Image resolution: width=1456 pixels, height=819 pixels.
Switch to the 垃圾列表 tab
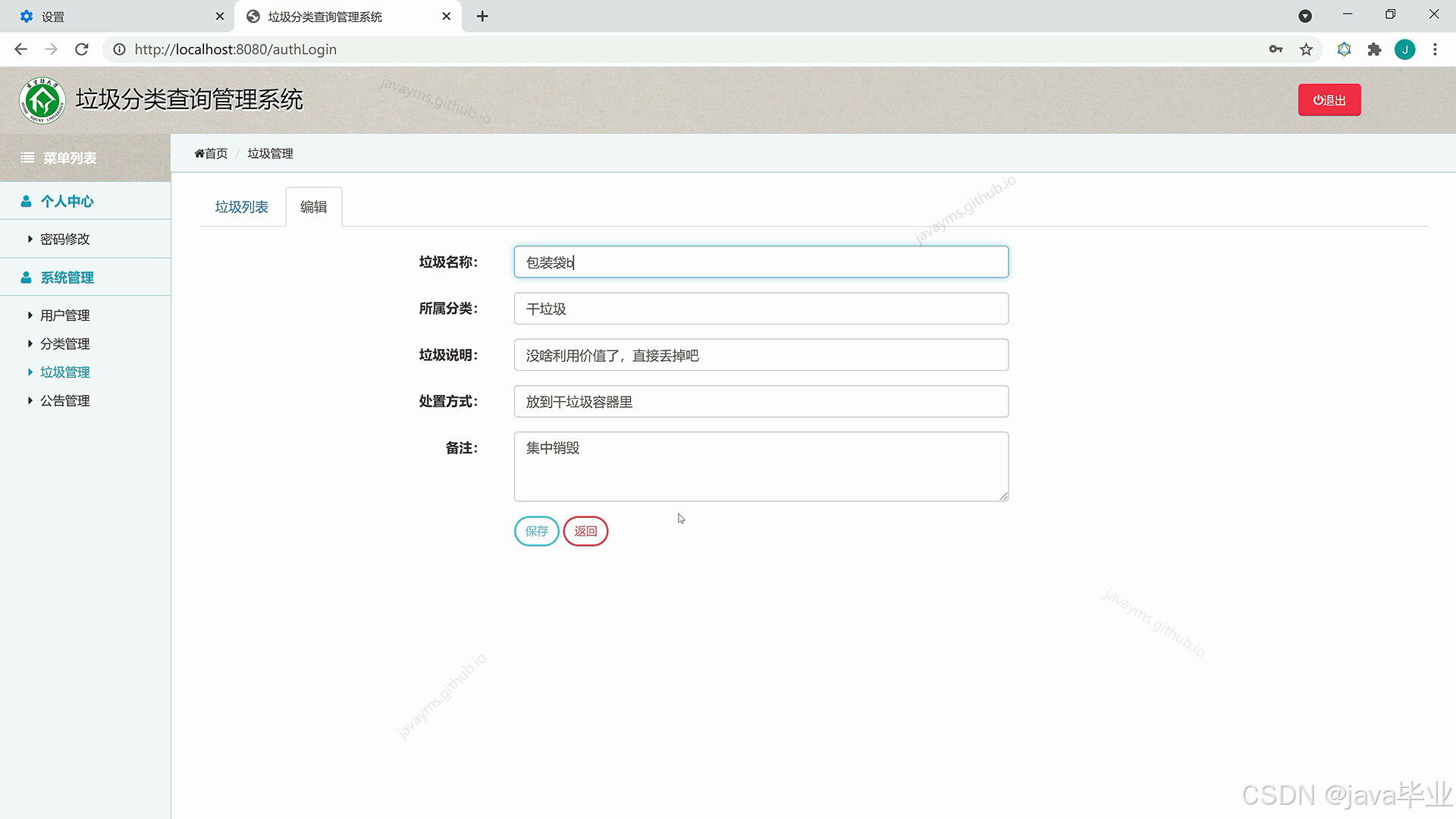(241, 207)
